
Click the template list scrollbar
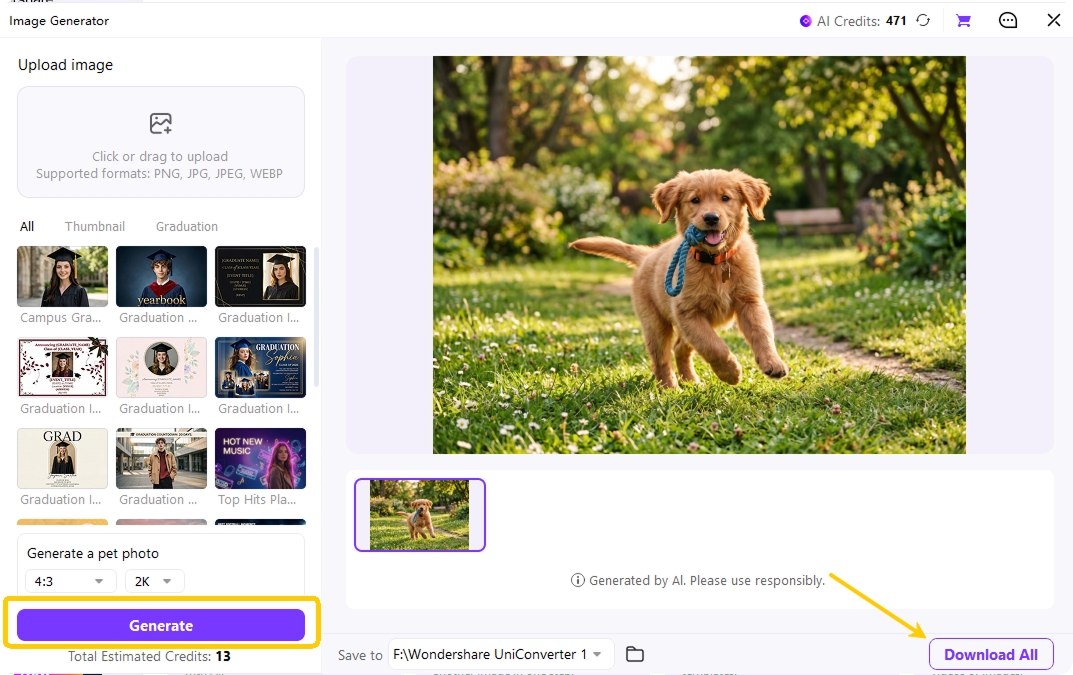coord(316,317)
